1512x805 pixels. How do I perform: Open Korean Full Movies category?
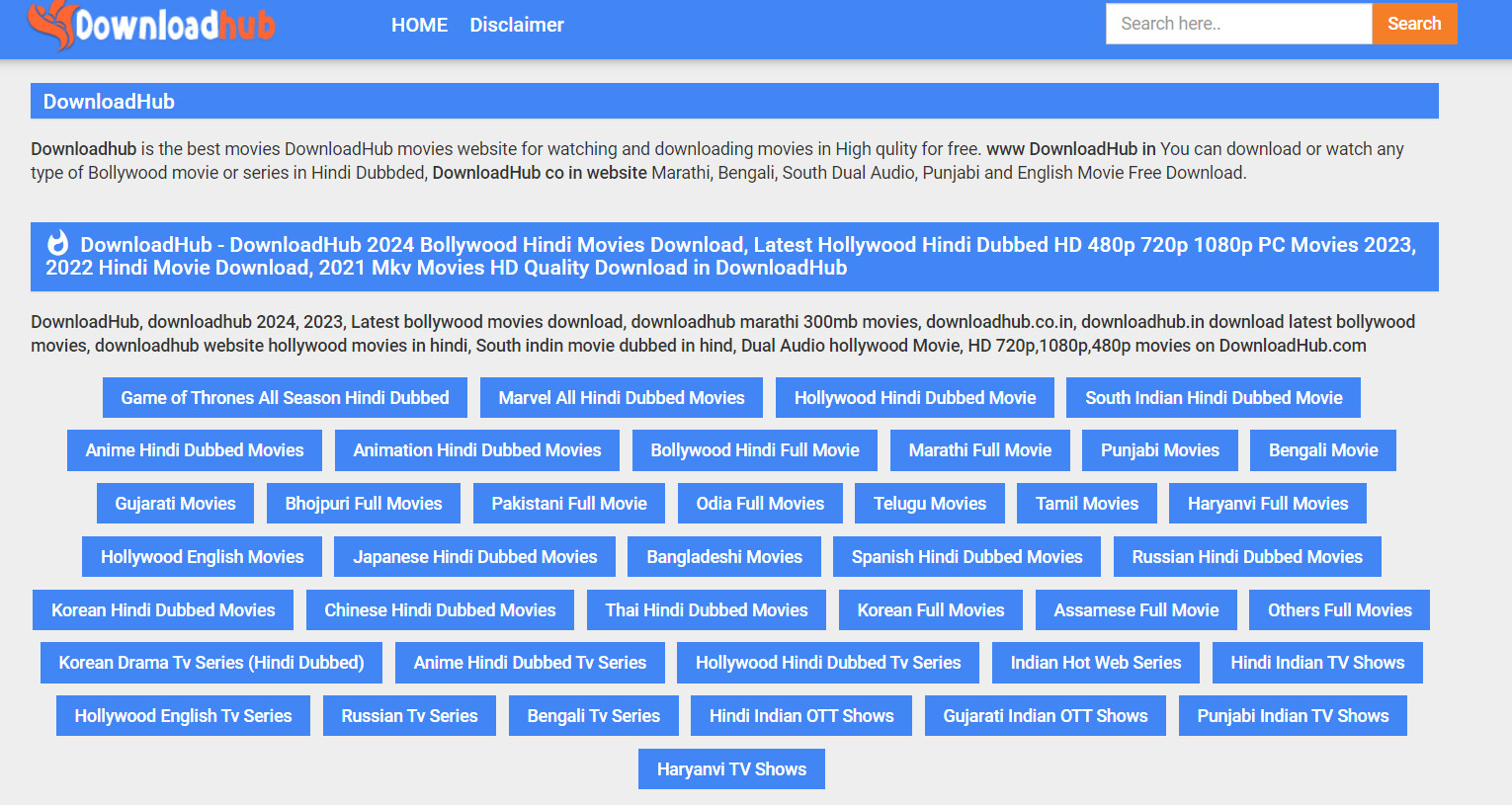(x=931, y=610)
